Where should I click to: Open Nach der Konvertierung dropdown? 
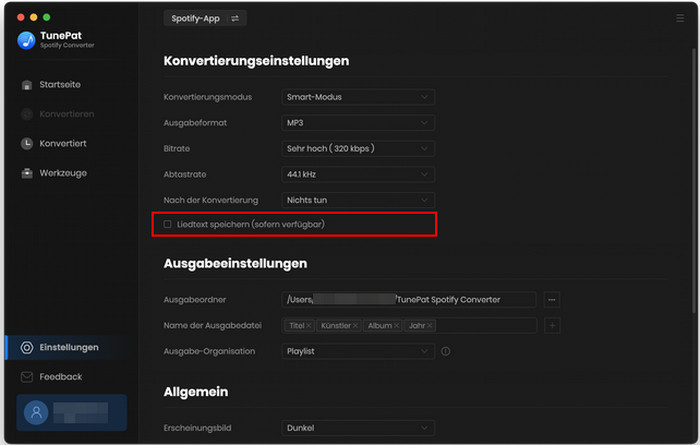tap(358, 200)
